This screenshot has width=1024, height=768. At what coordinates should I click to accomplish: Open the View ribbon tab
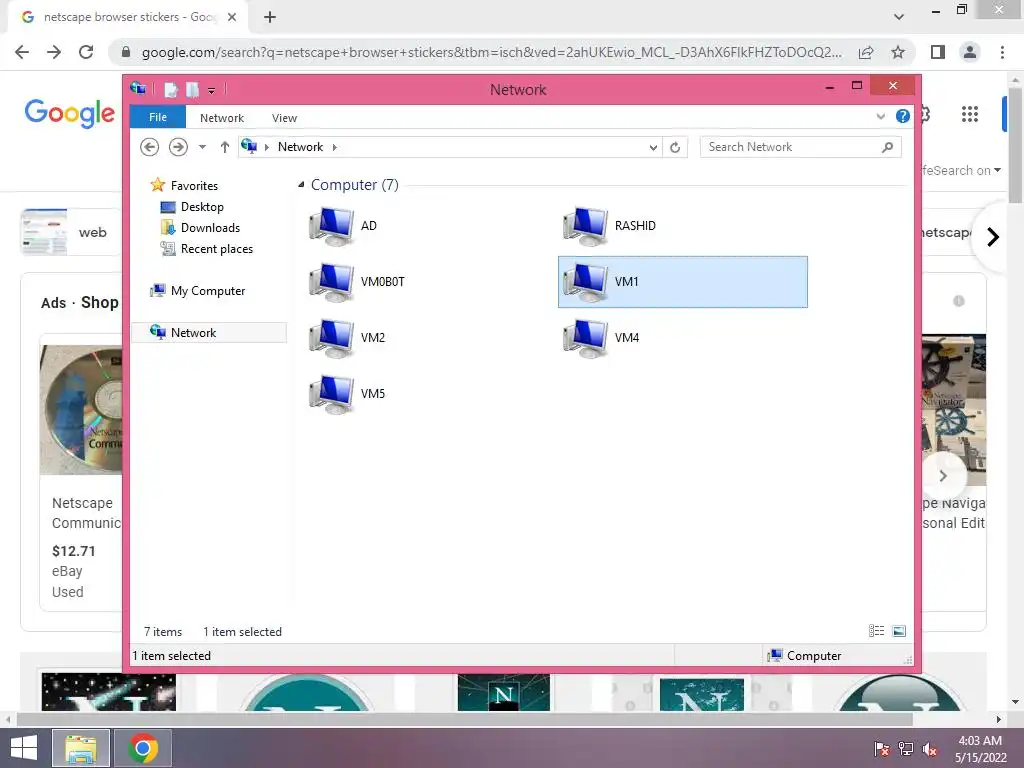[x=284, y=118]
